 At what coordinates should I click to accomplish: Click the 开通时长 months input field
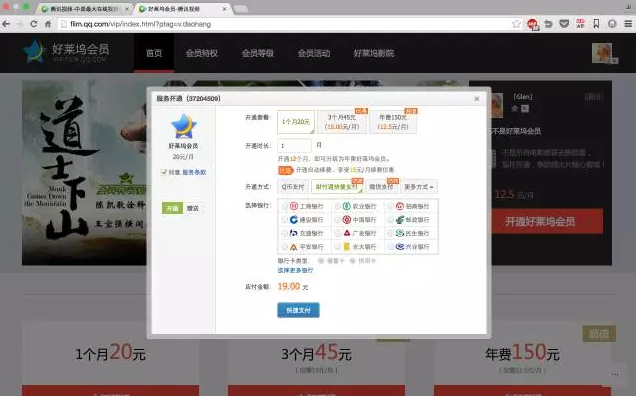[294, 145]
